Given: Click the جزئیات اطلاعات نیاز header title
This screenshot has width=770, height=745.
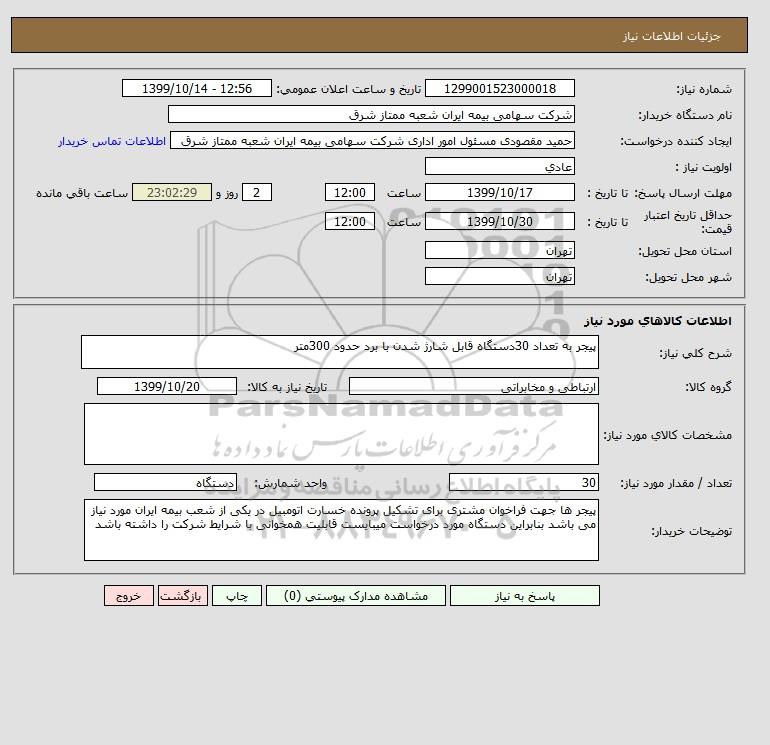Looking at the screenshot, I should 671,36.
